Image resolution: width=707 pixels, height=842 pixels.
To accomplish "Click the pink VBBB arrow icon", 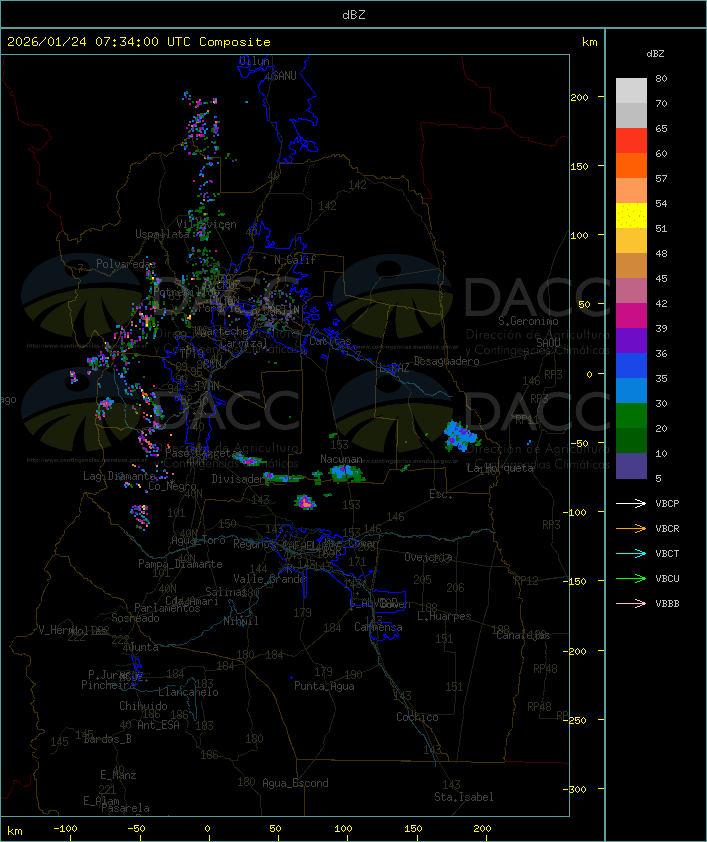I will (x=631, y=603).
